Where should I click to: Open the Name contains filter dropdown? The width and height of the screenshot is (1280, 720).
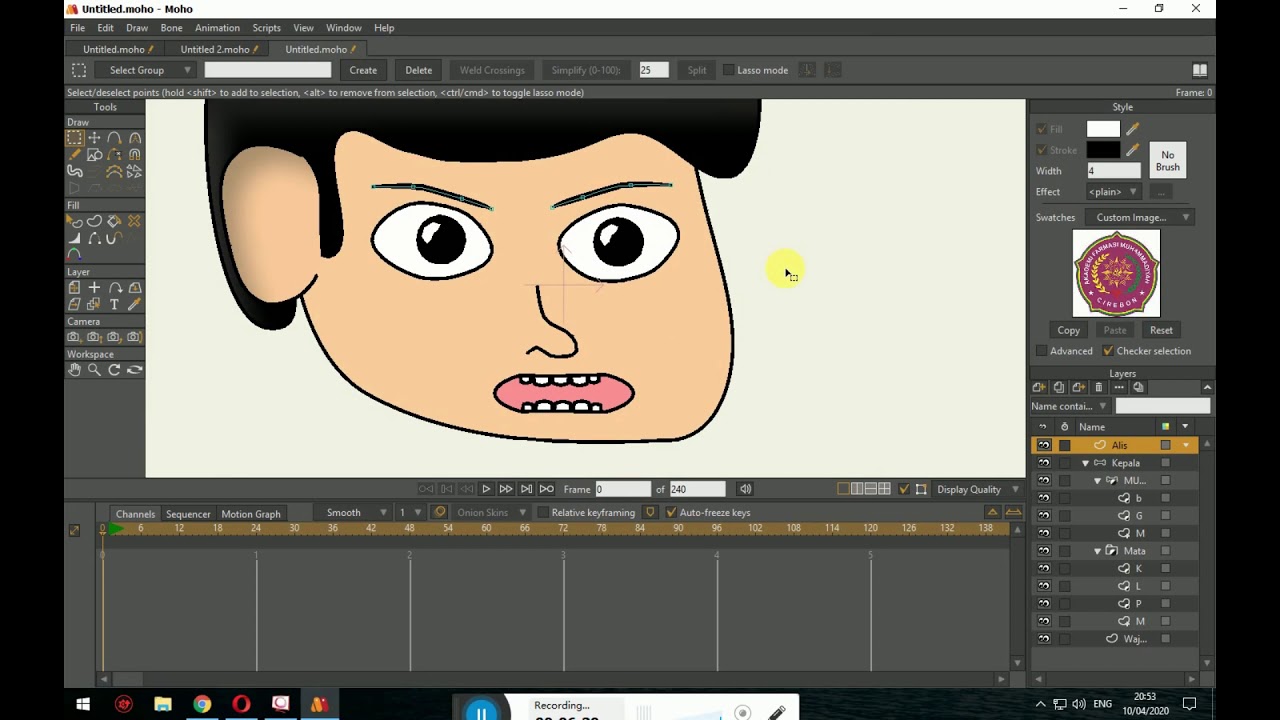click(x=1069, y=406)
